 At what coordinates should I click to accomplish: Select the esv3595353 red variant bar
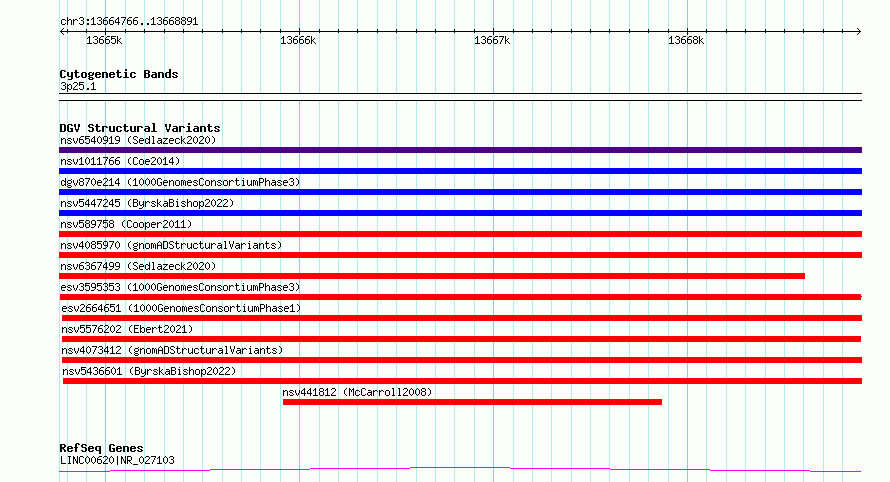461,297
